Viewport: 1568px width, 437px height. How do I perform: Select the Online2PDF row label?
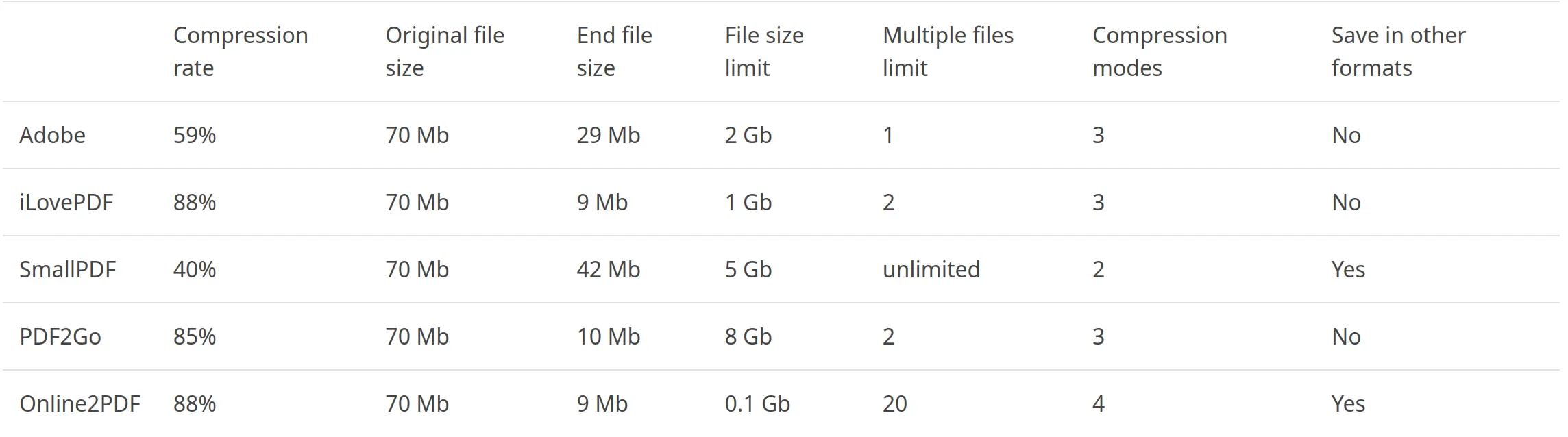click(80, 403)
